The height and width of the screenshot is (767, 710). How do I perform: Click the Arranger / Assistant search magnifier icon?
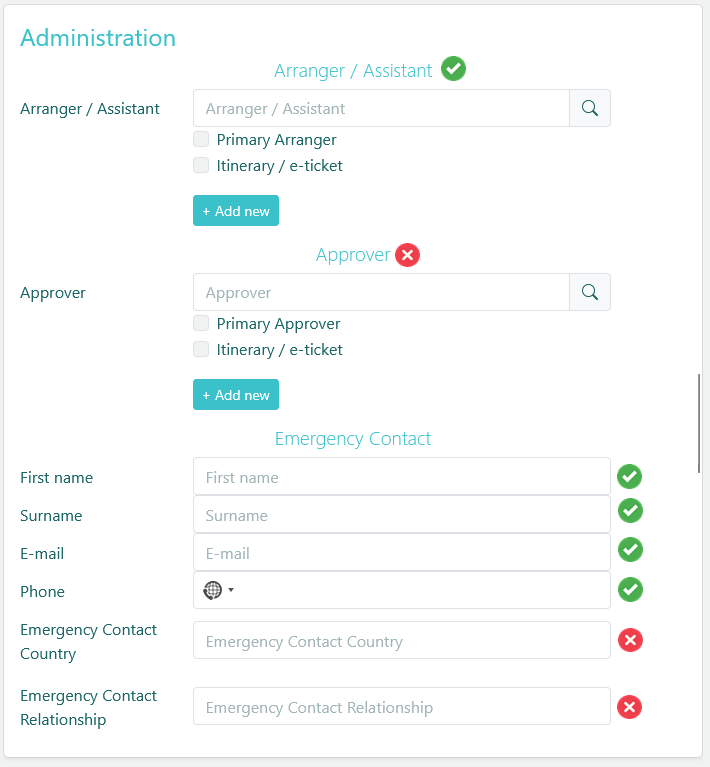coord(590,108)
